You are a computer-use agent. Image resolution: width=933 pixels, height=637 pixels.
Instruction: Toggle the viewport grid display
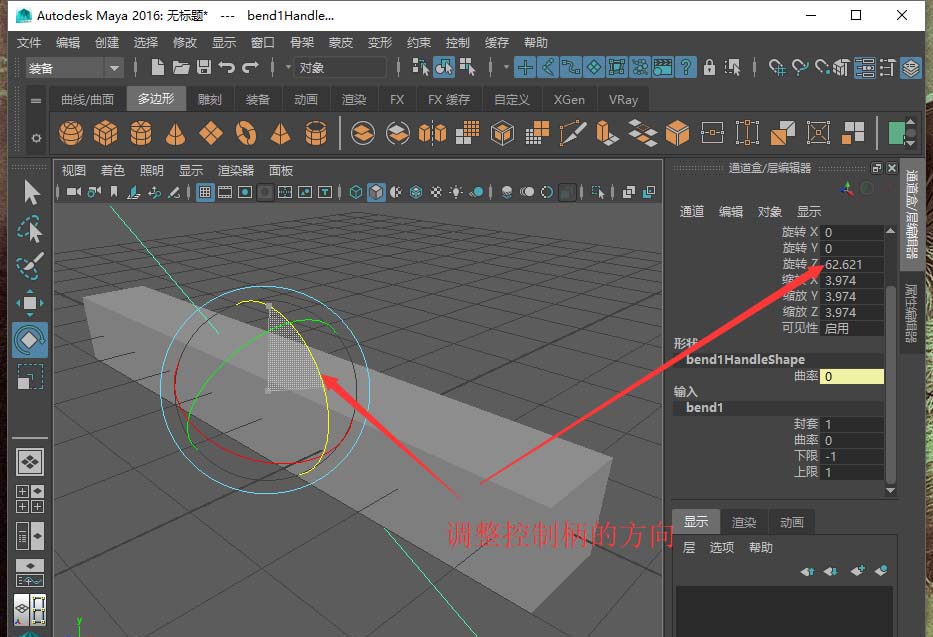coord(204,191)
